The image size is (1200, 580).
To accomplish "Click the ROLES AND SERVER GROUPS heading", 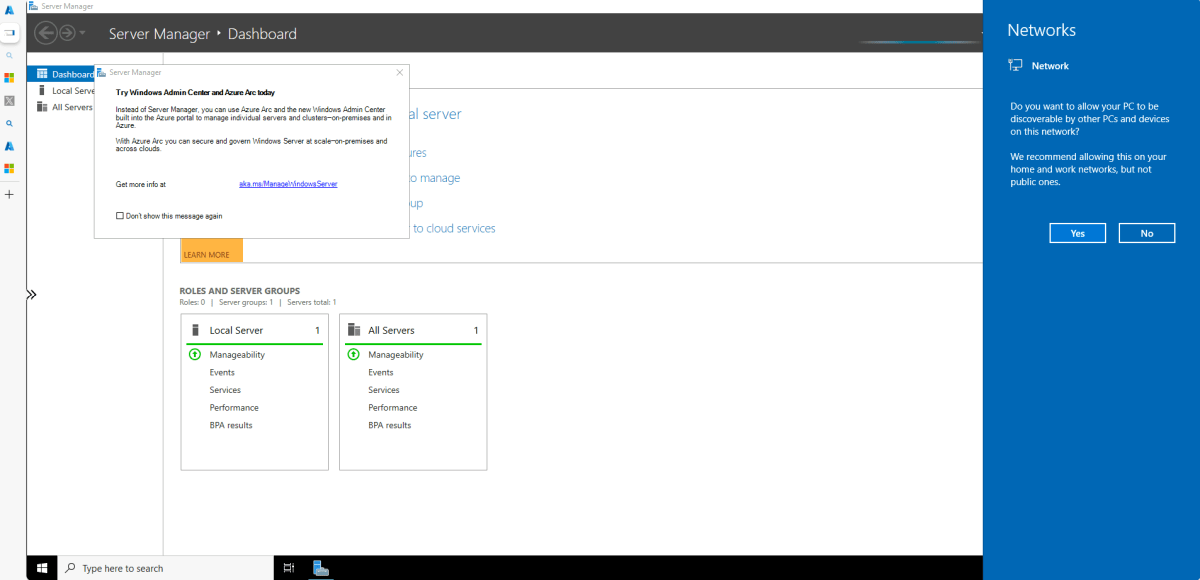I will [240, 291].
